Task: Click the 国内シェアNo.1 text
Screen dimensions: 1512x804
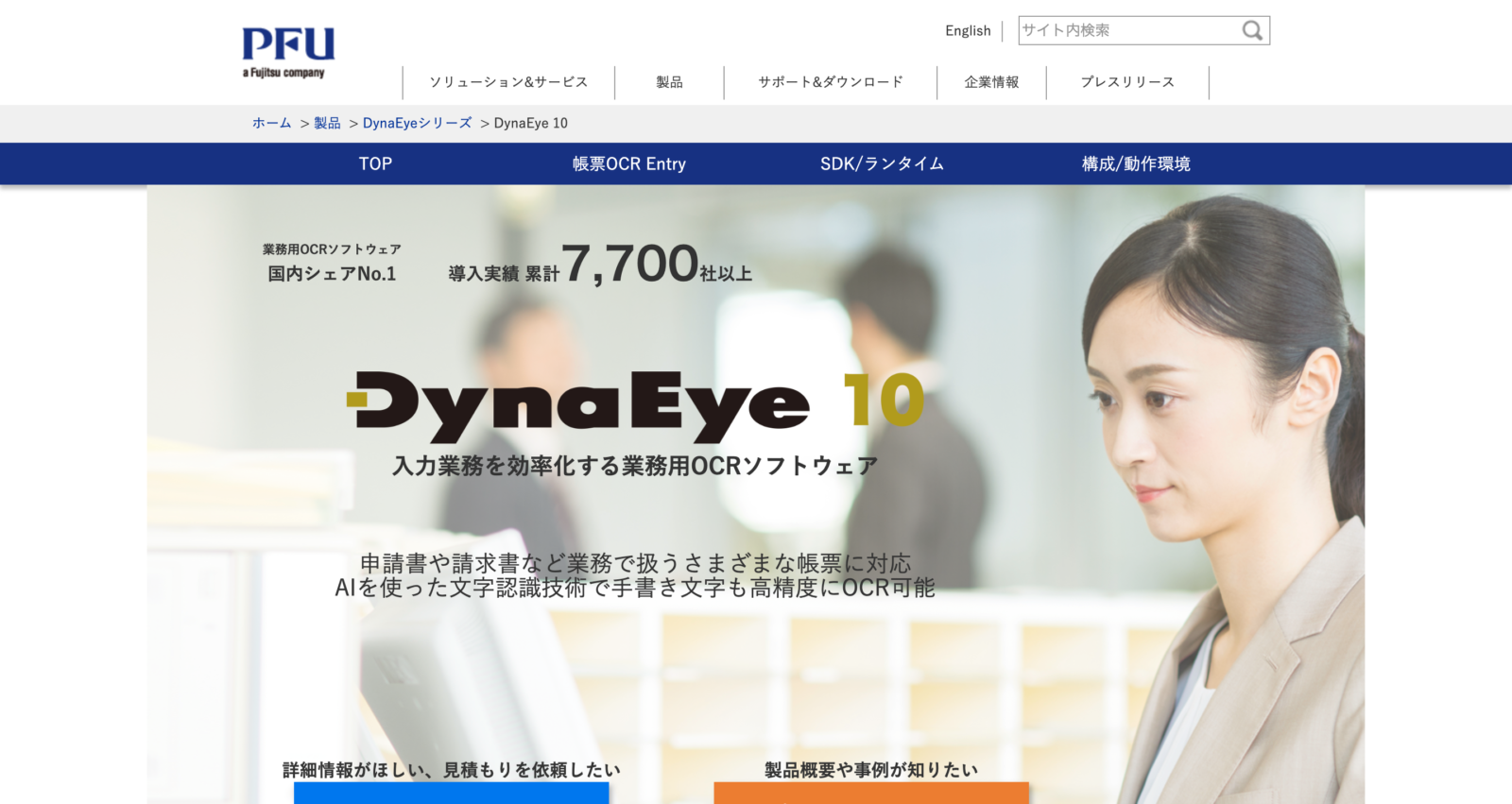Action: pos(332,274)
